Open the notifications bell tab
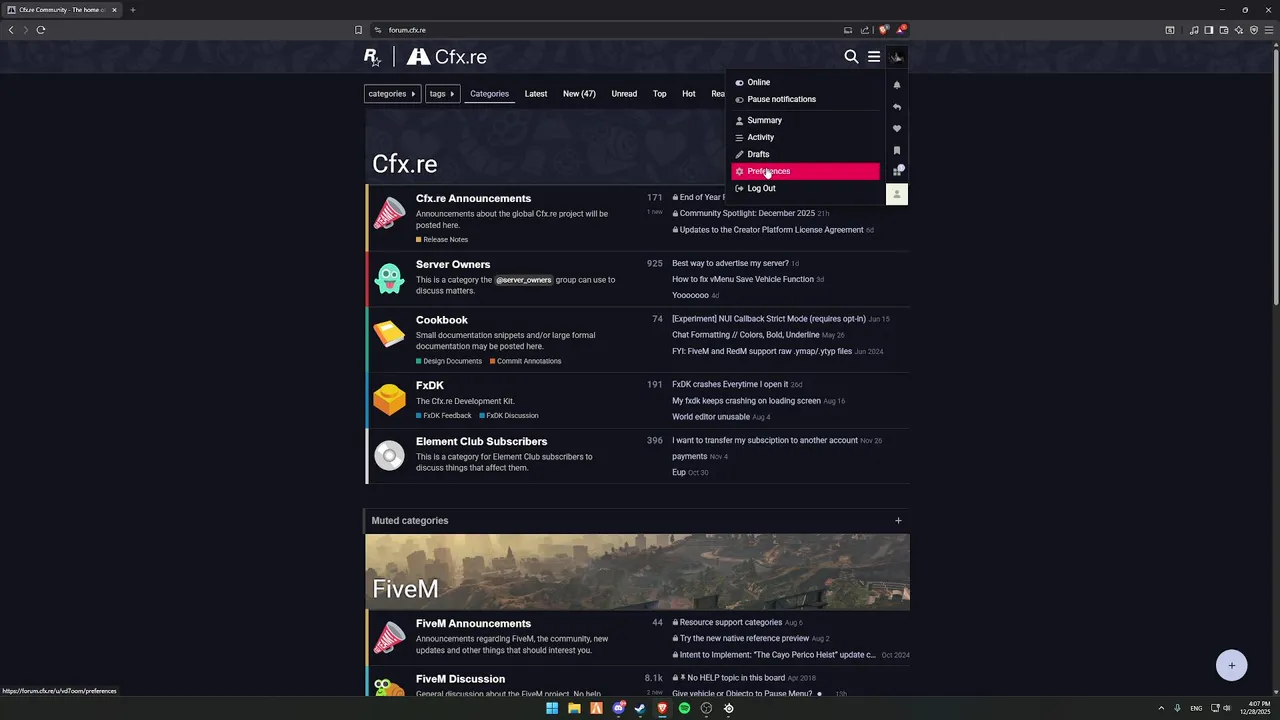Image resolution: width=1280 pixels, height=720 pixels. point(897,85)
